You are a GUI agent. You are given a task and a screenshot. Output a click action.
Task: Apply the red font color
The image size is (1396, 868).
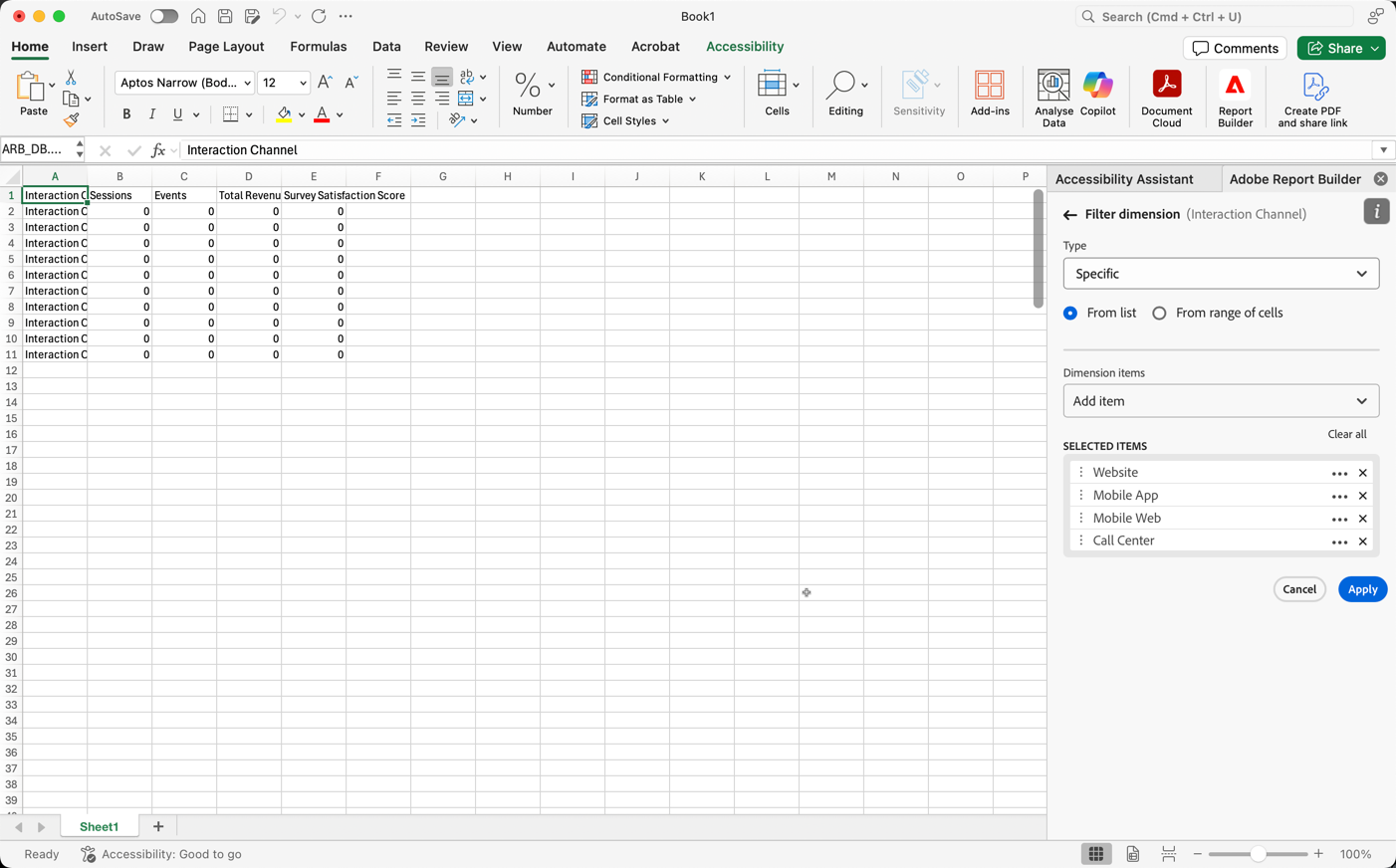(322, 114)
